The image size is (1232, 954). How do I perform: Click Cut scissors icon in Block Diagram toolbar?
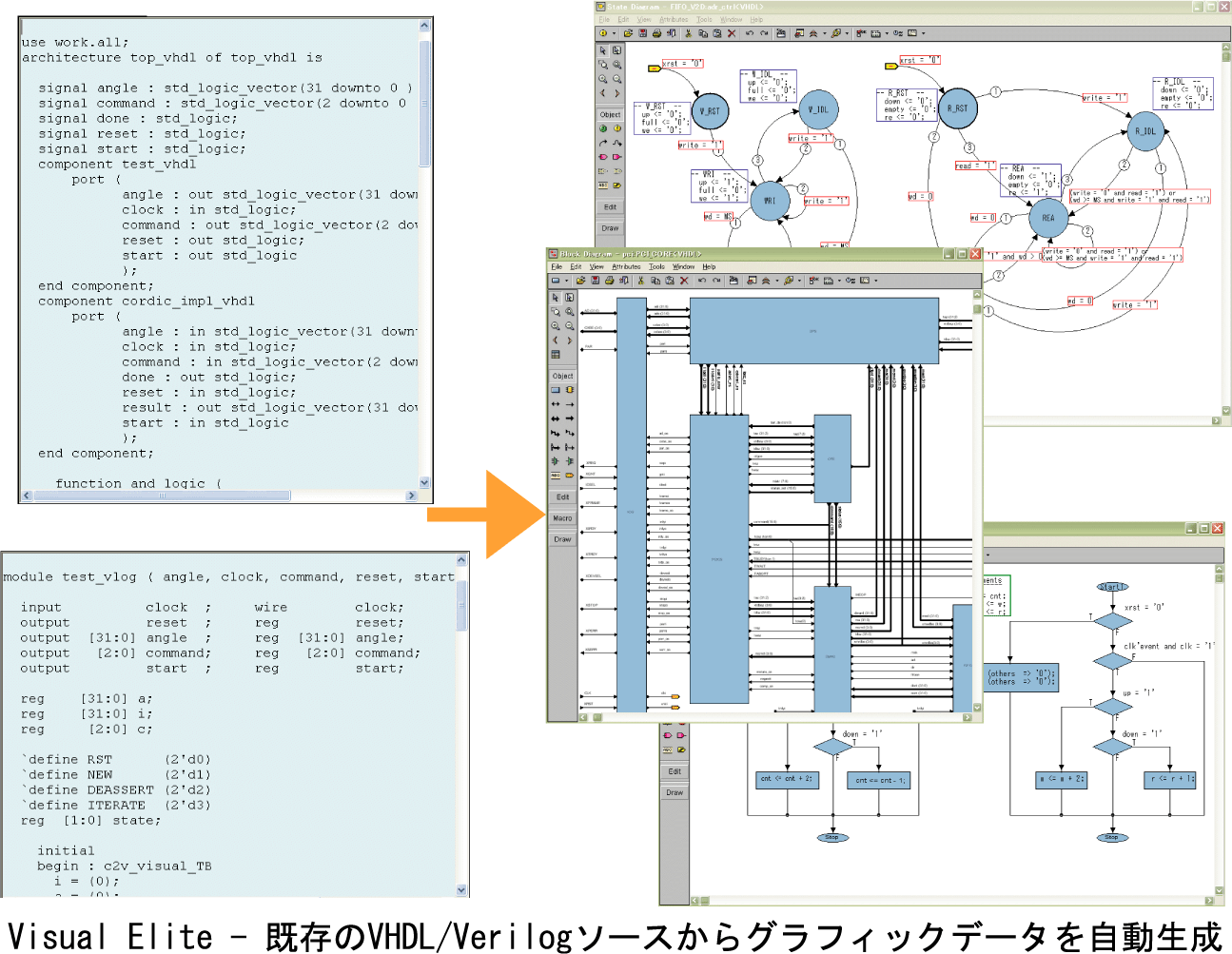(x=641, y=281)
